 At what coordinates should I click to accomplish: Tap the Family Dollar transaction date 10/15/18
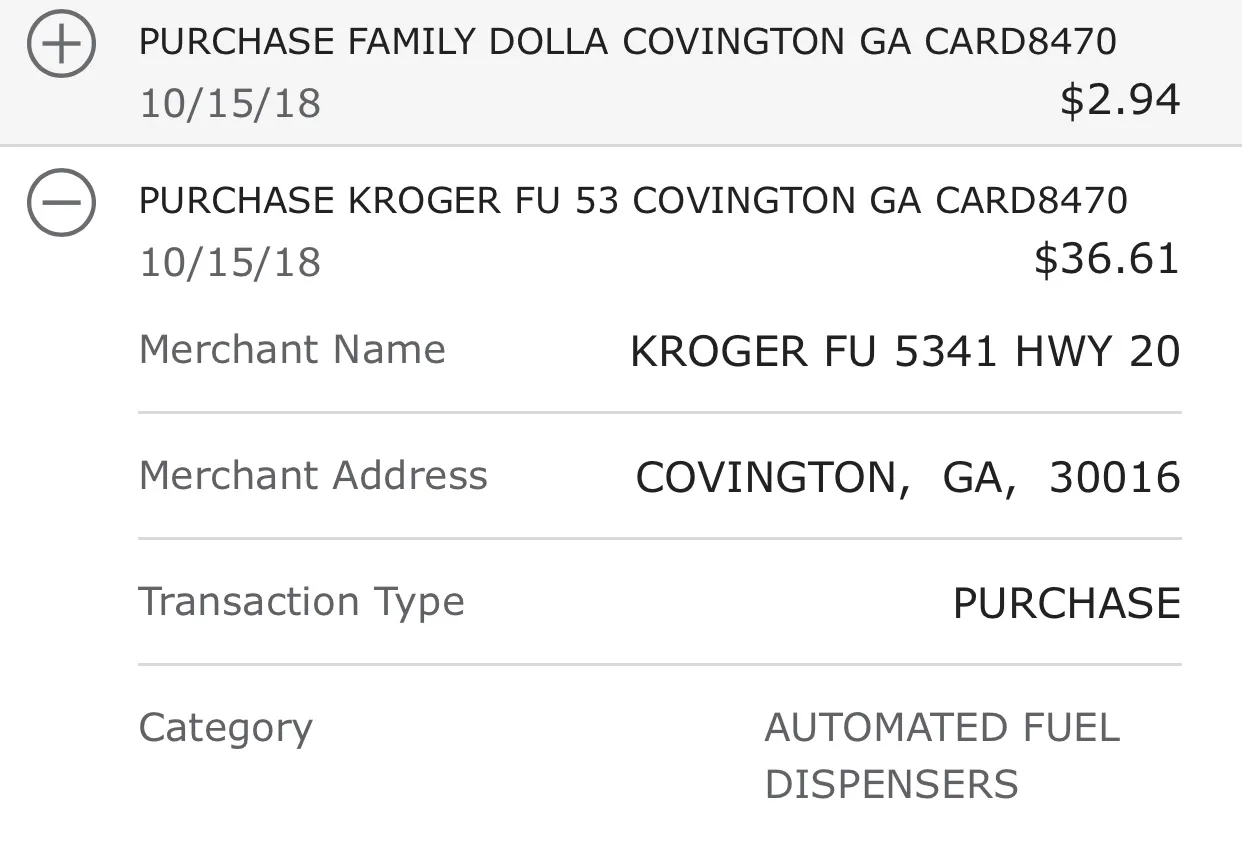(230, 104)
